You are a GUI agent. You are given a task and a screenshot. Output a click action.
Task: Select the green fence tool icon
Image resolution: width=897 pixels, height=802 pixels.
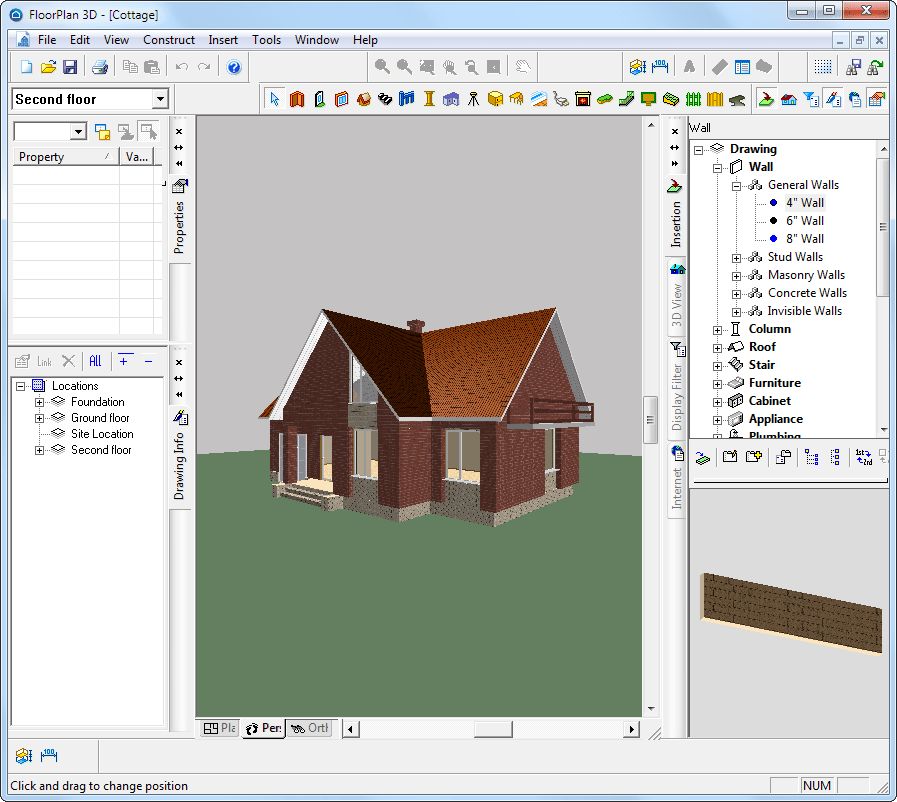pyautogui.click(x=693, y=99)
